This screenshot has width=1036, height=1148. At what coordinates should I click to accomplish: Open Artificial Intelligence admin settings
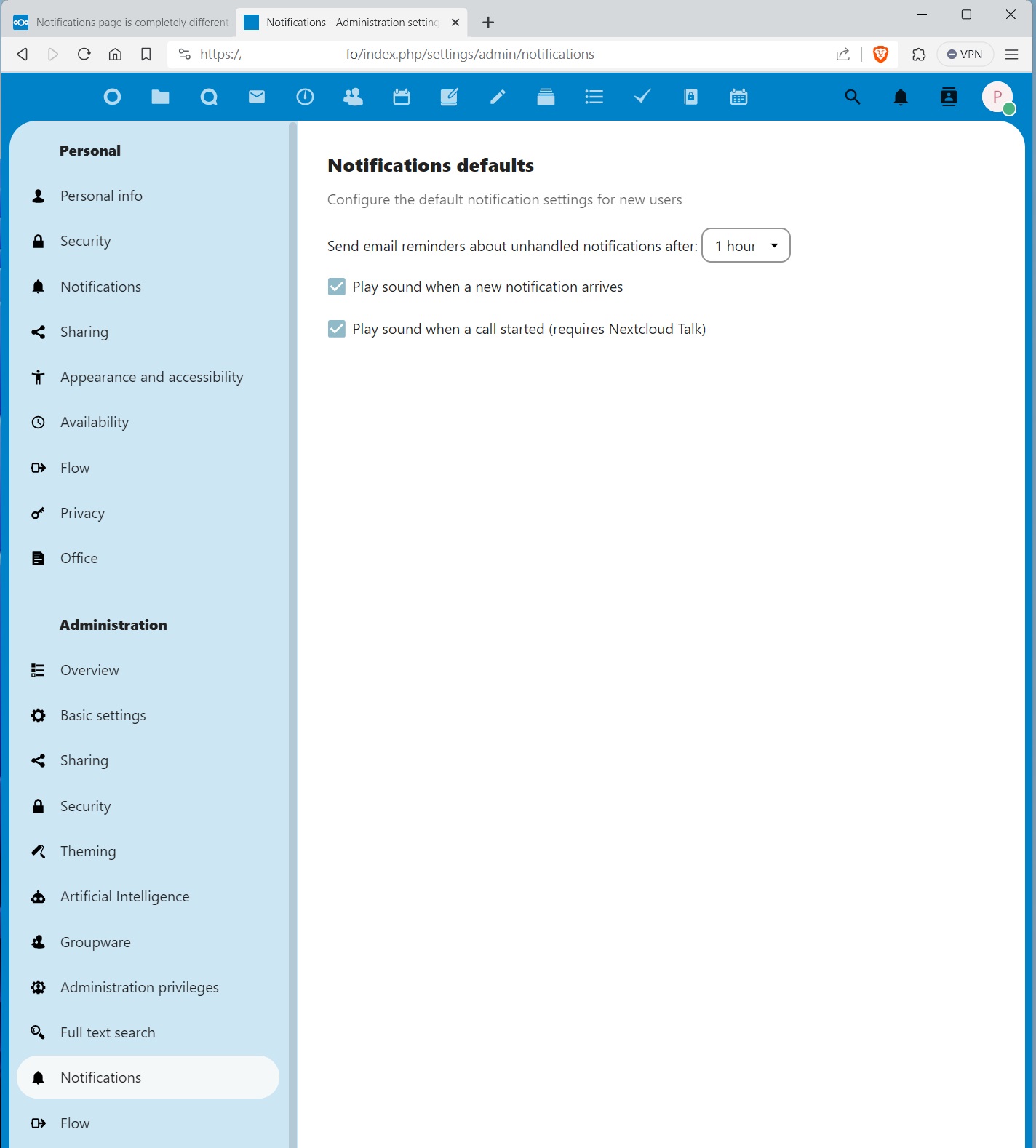coord(124,896)
